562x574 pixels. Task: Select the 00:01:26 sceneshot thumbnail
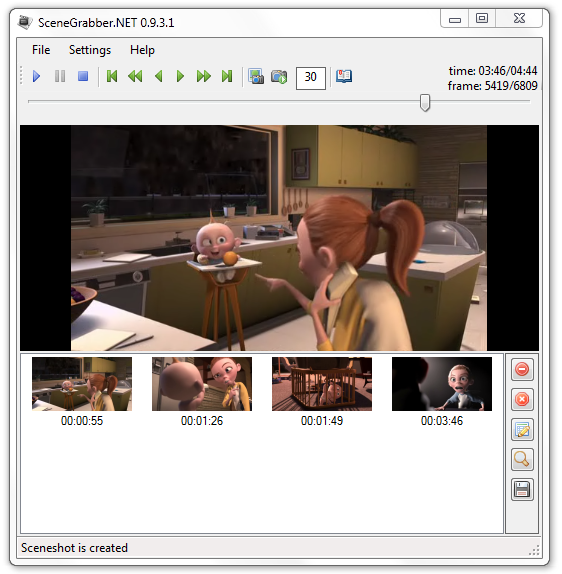coord(202,384)
